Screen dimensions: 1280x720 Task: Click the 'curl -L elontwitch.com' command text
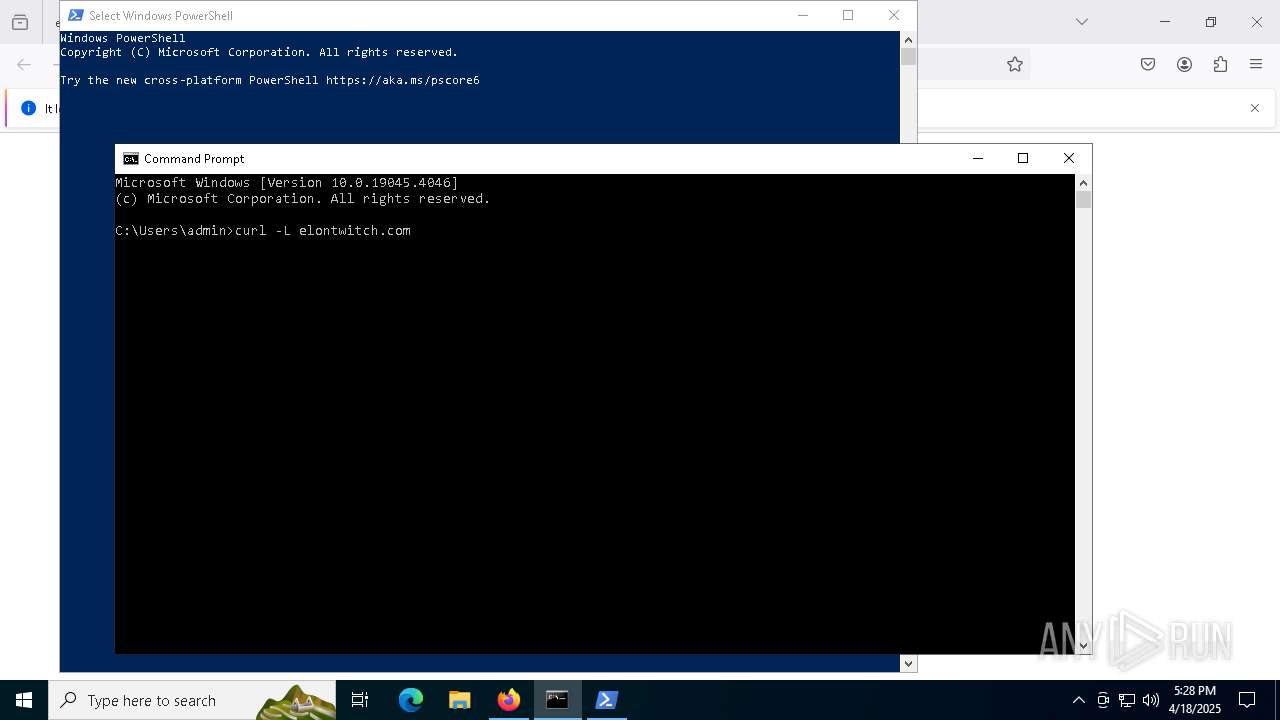[x=323, y=231]
